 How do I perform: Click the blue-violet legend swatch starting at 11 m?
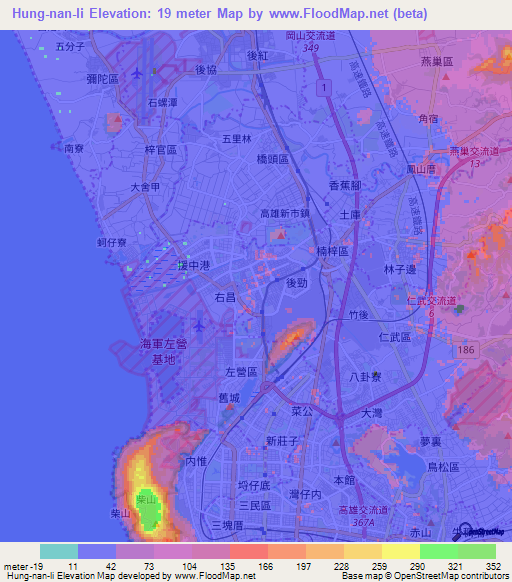(97, 552)
